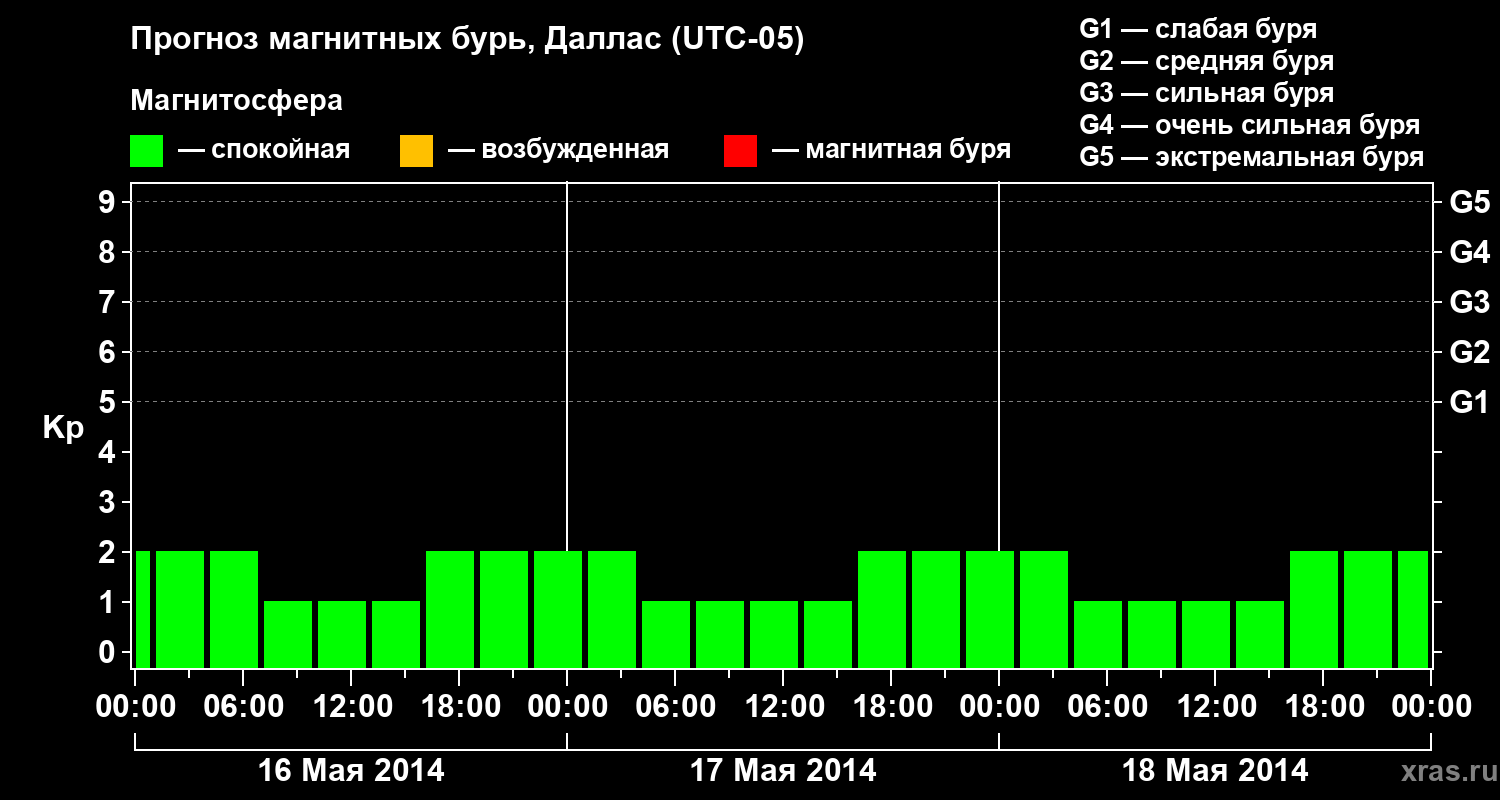Click legend line 'G2 — средняя буря'
Image resolution: width=1500 pixels, height=800 pixels.
1206,61
